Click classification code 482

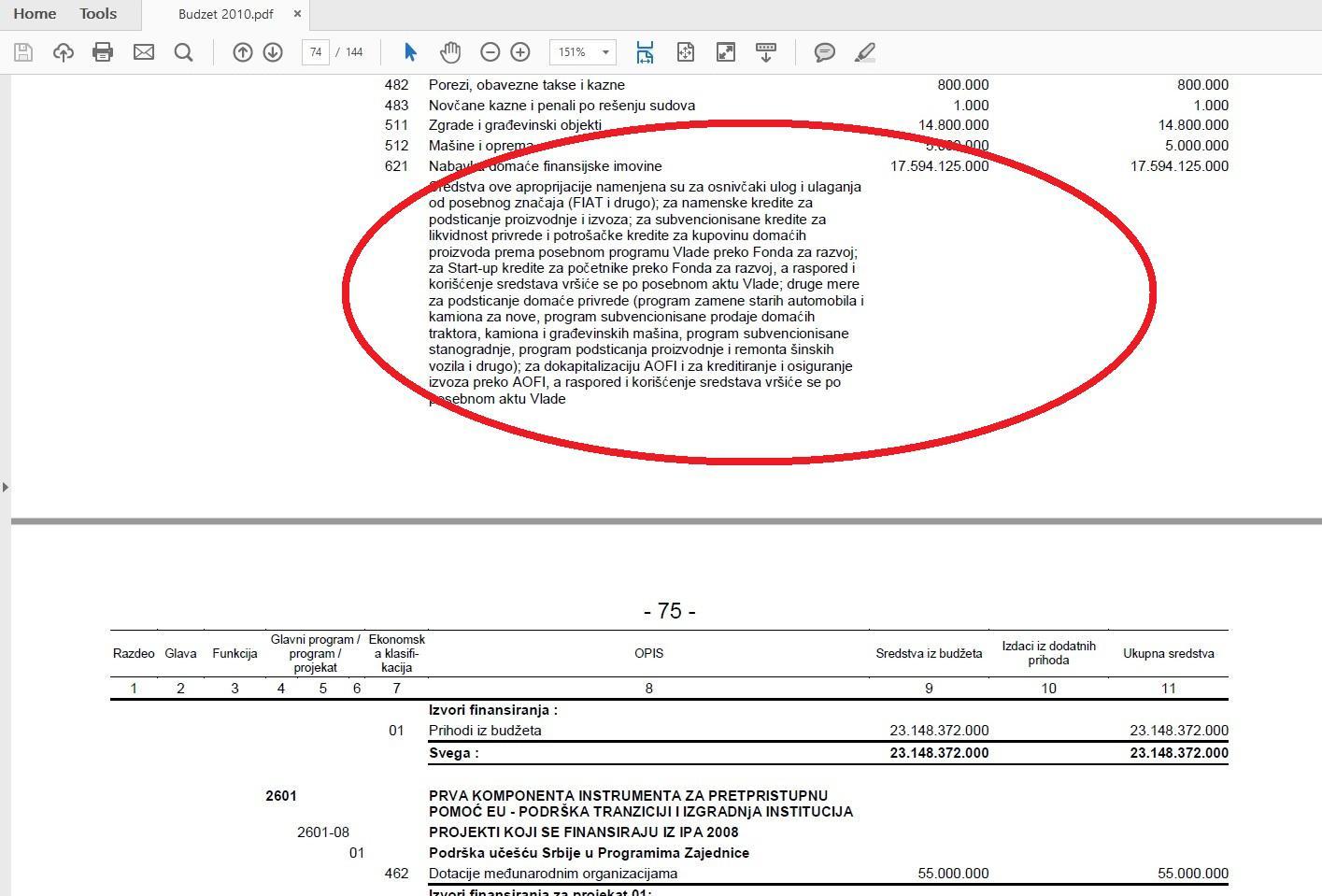click(x=397, y=85)
